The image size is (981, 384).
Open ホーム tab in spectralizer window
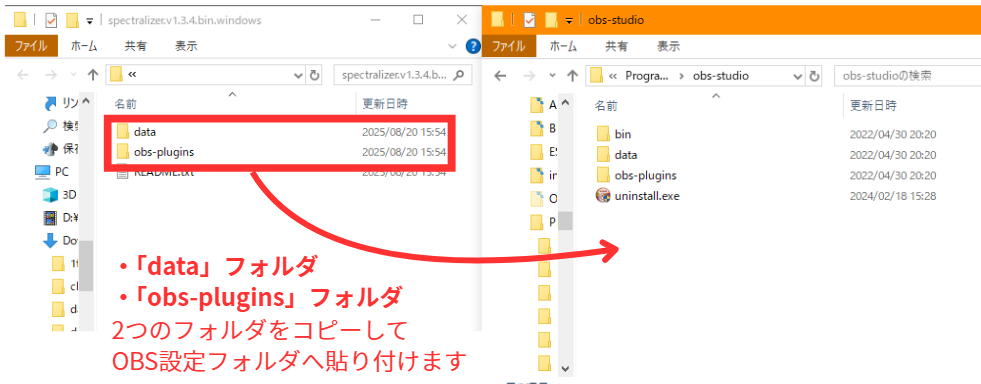point(84,46)
